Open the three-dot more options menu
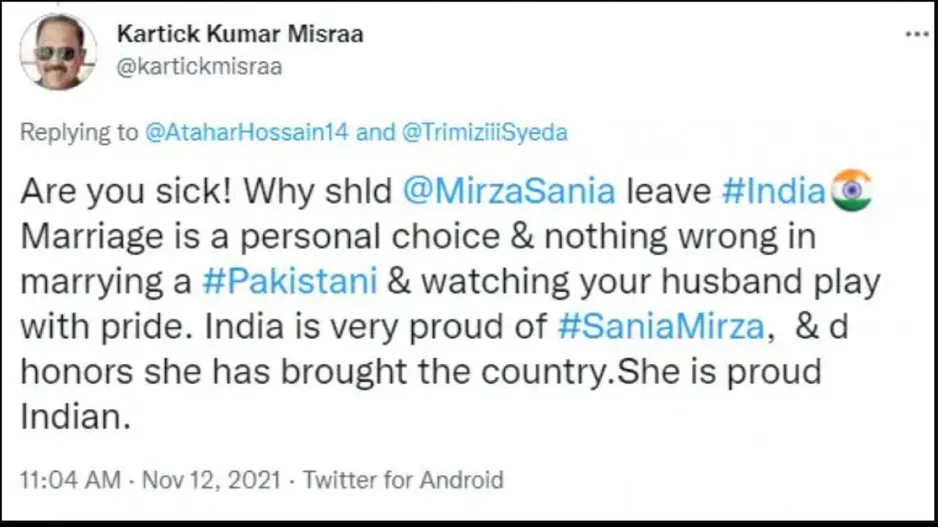Image resolution: width=938 pixels, height=527 pixels. point(916,33)
